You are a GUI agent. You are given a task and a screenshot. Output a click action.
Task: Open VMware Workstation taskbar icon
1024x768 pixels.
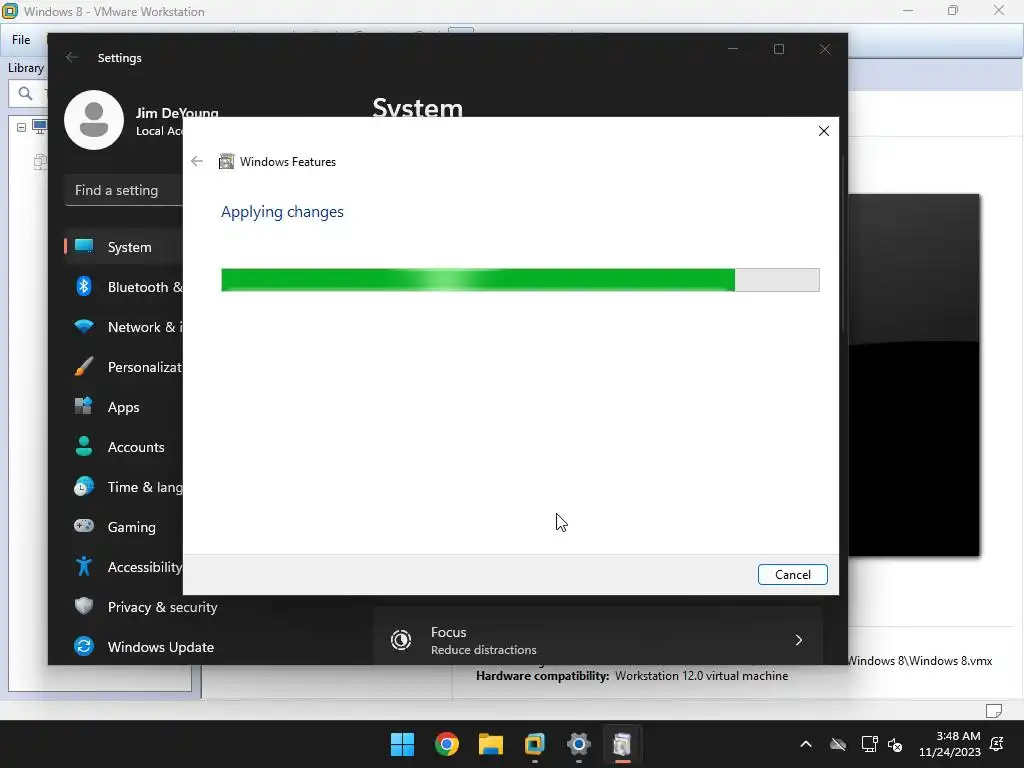tap(534, 744)
